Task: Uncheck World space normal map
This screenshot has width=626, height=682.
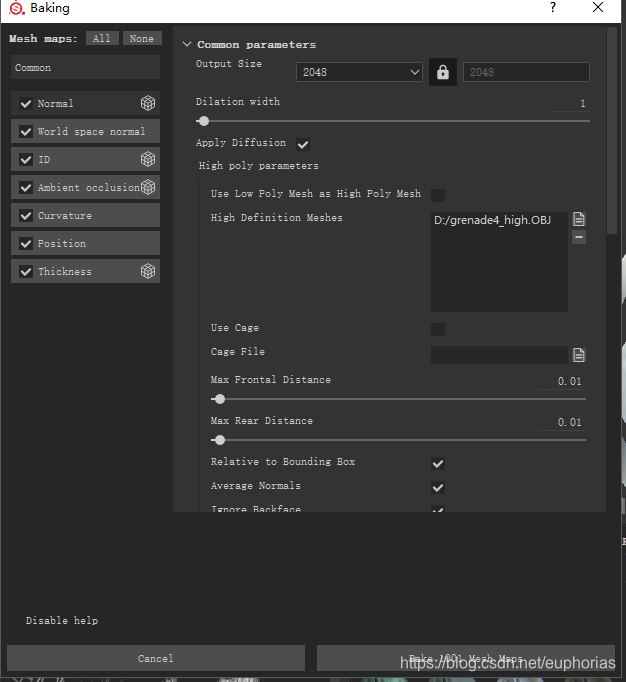Action: point(26,131)
